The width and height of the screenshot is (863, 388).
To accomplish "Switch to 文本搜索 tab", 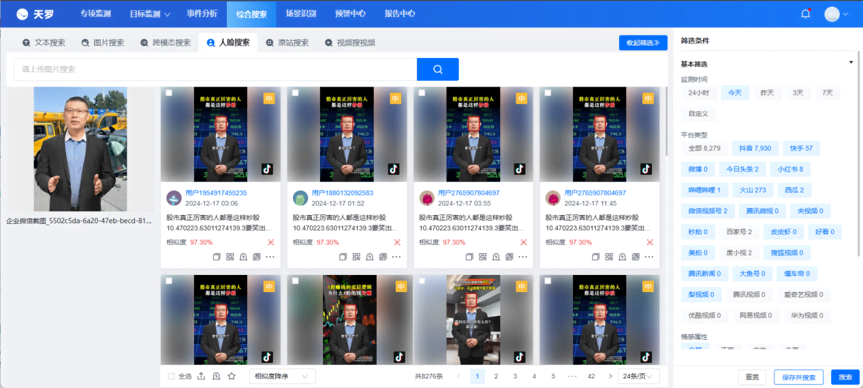I will 44,43.
